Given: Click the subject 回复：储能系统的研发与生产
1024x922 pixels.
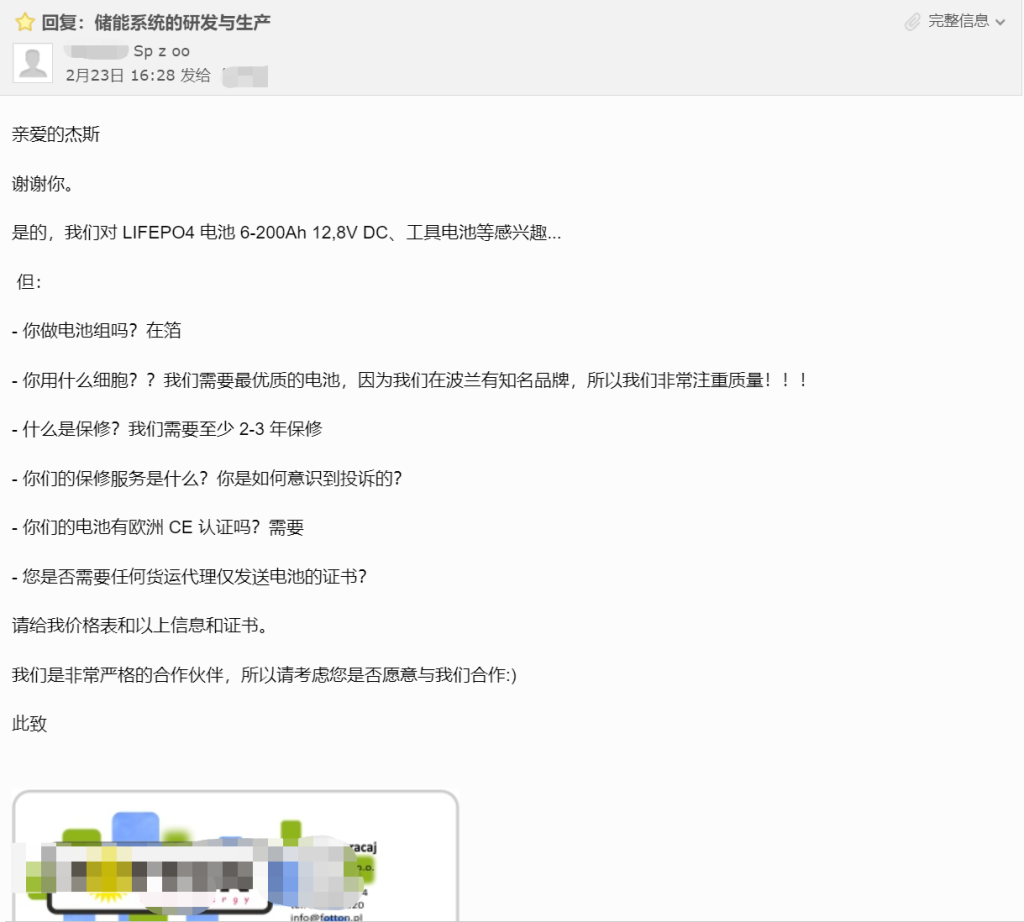Looking at the screenshot, I should point(156,22).
